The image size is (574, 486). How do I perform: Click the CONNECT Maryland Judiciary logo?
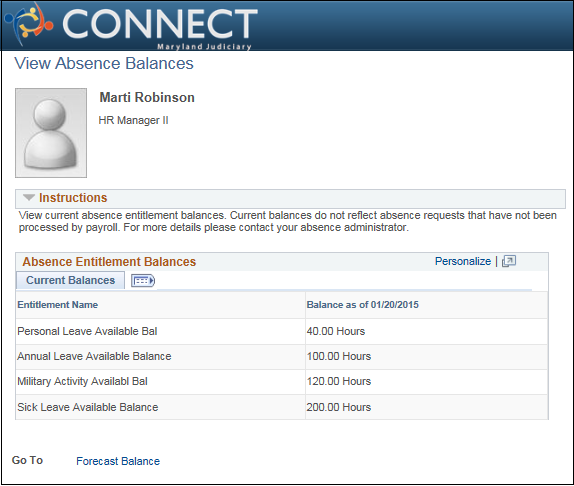click(131, 26)
